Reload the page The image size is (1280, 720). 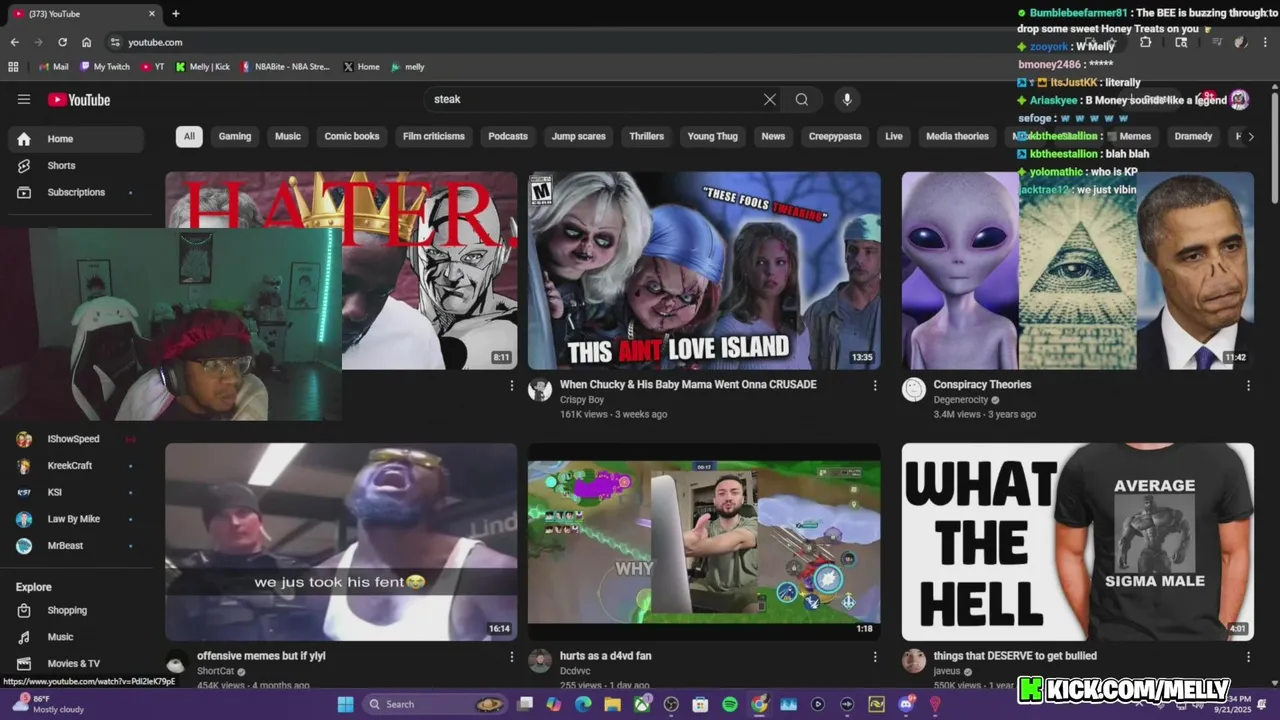62,42
